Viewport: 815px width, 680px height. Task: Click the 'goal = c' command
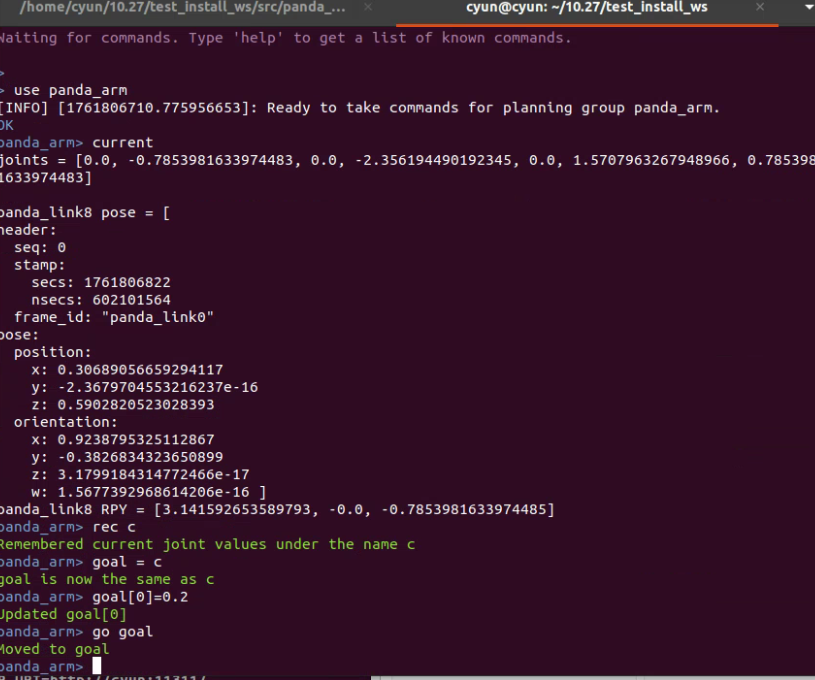click(127, 562)
